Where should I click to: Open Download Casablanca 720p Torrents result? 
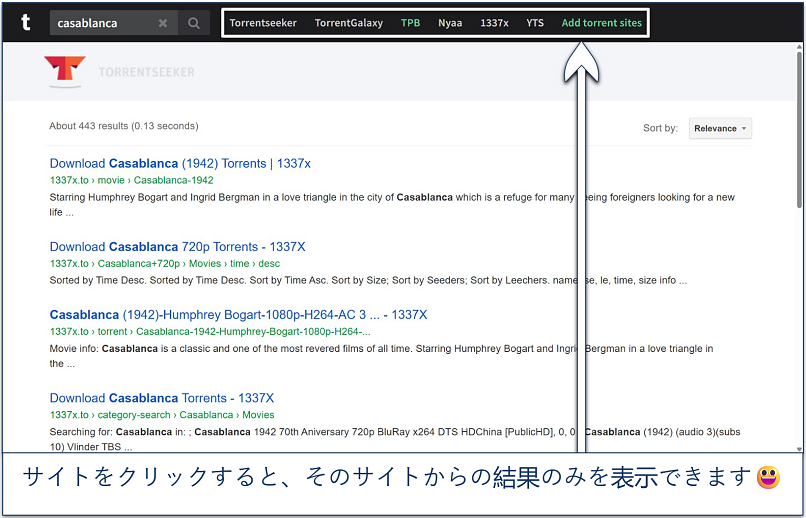[x=177, y=246]
